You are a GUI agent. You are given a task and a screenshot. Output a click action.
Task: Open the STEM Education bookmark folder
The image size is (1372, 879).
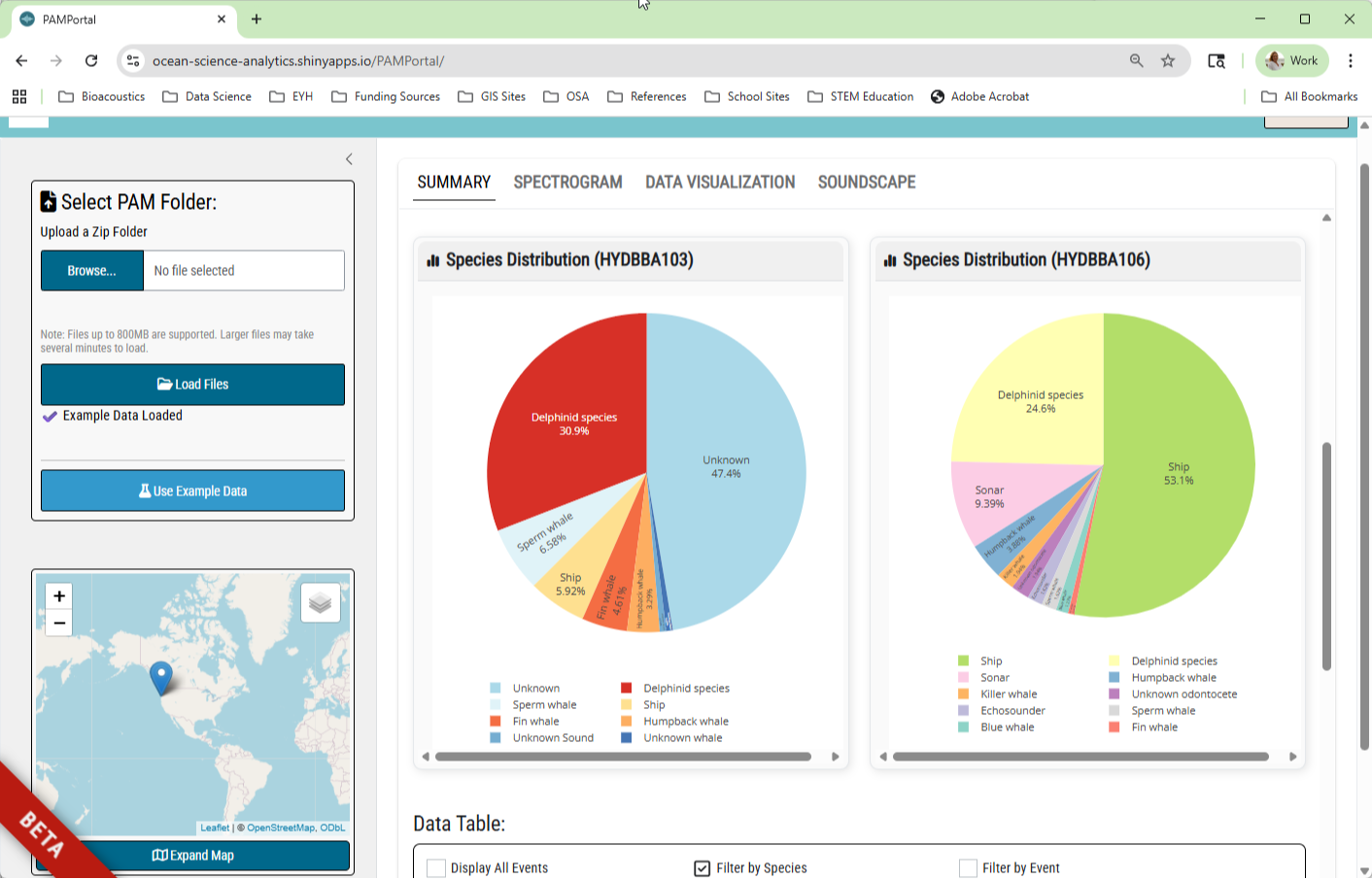coord(861,96)
